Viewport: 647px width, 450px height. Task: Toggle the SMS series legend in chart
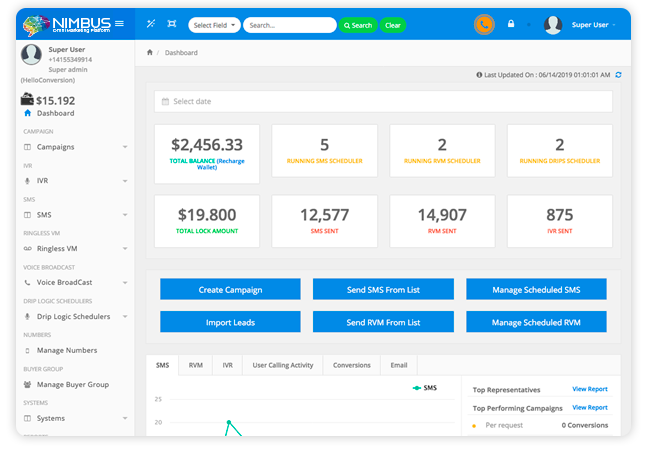(x=425, y=388)
